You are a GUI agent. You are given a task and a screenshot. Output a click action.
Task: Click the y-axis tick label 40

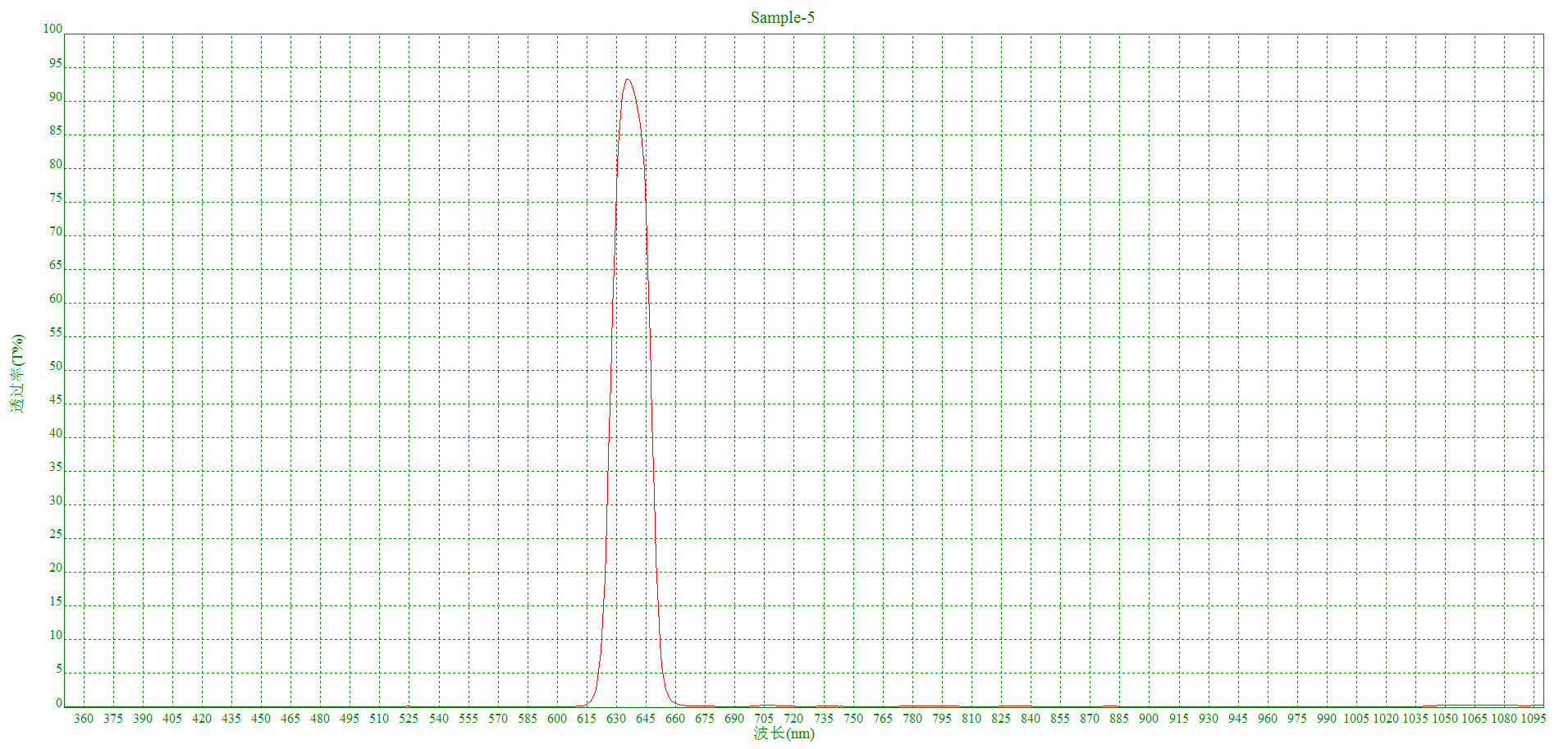pyautogui.click(x=56, y=434)
